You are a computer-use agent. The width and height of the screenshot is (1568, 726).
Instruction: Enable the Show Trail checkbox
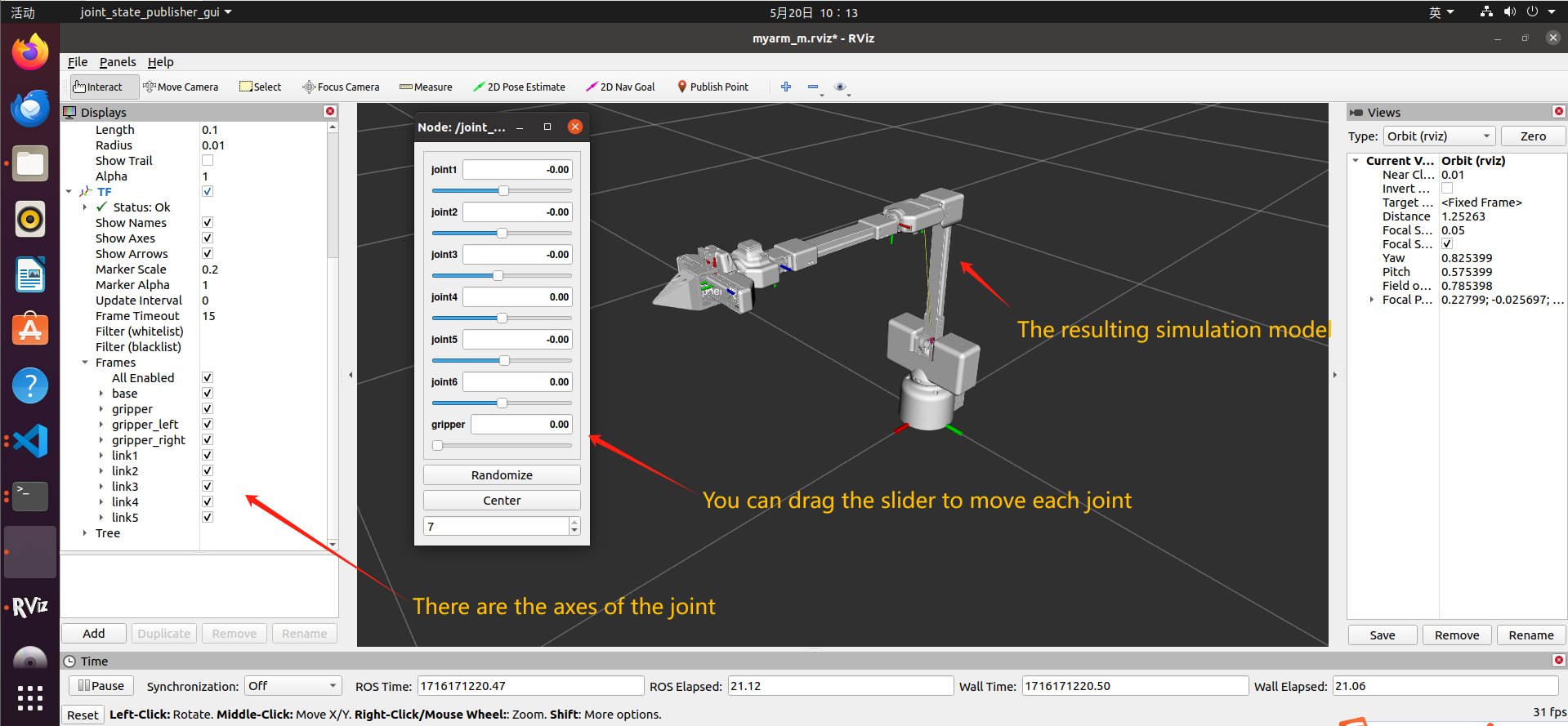click(208, 161)
